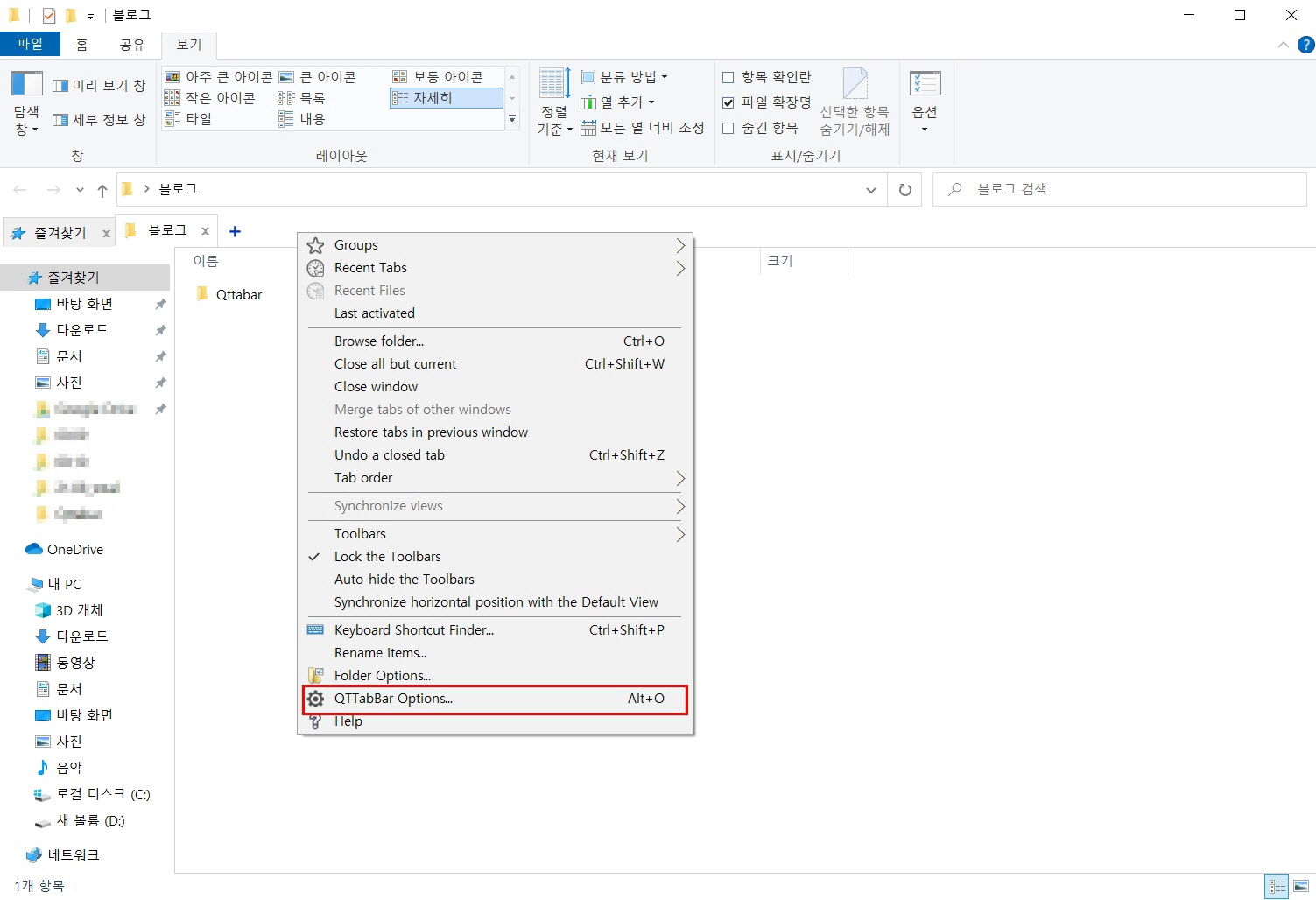Add a new tab with plus
This screenshot has width=1316, height=900.
click(x=235, y=231)
